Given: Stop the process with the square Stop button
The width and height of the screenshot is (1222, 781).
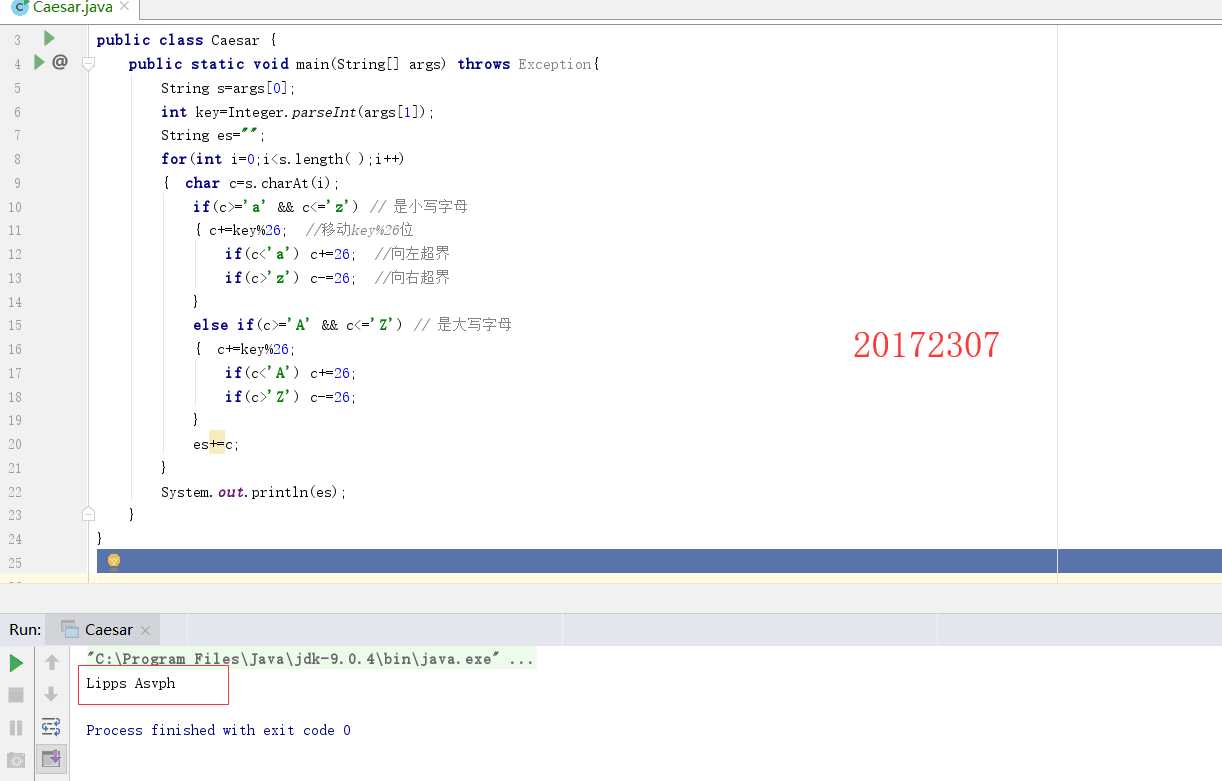Looking at the screenshot, I should (x=16, y=694).
